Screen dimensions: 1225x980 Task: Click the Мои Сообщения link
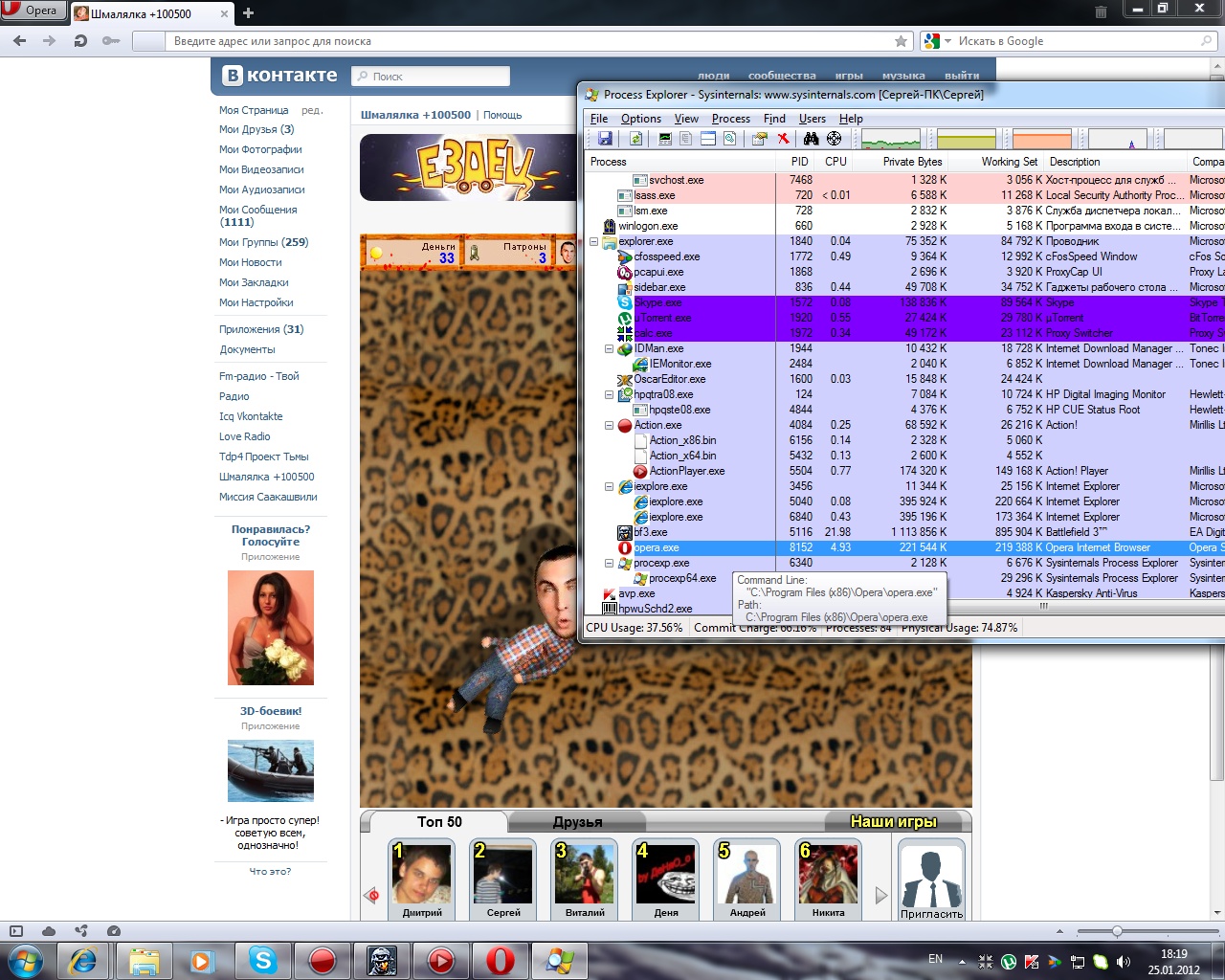(257, 210)
